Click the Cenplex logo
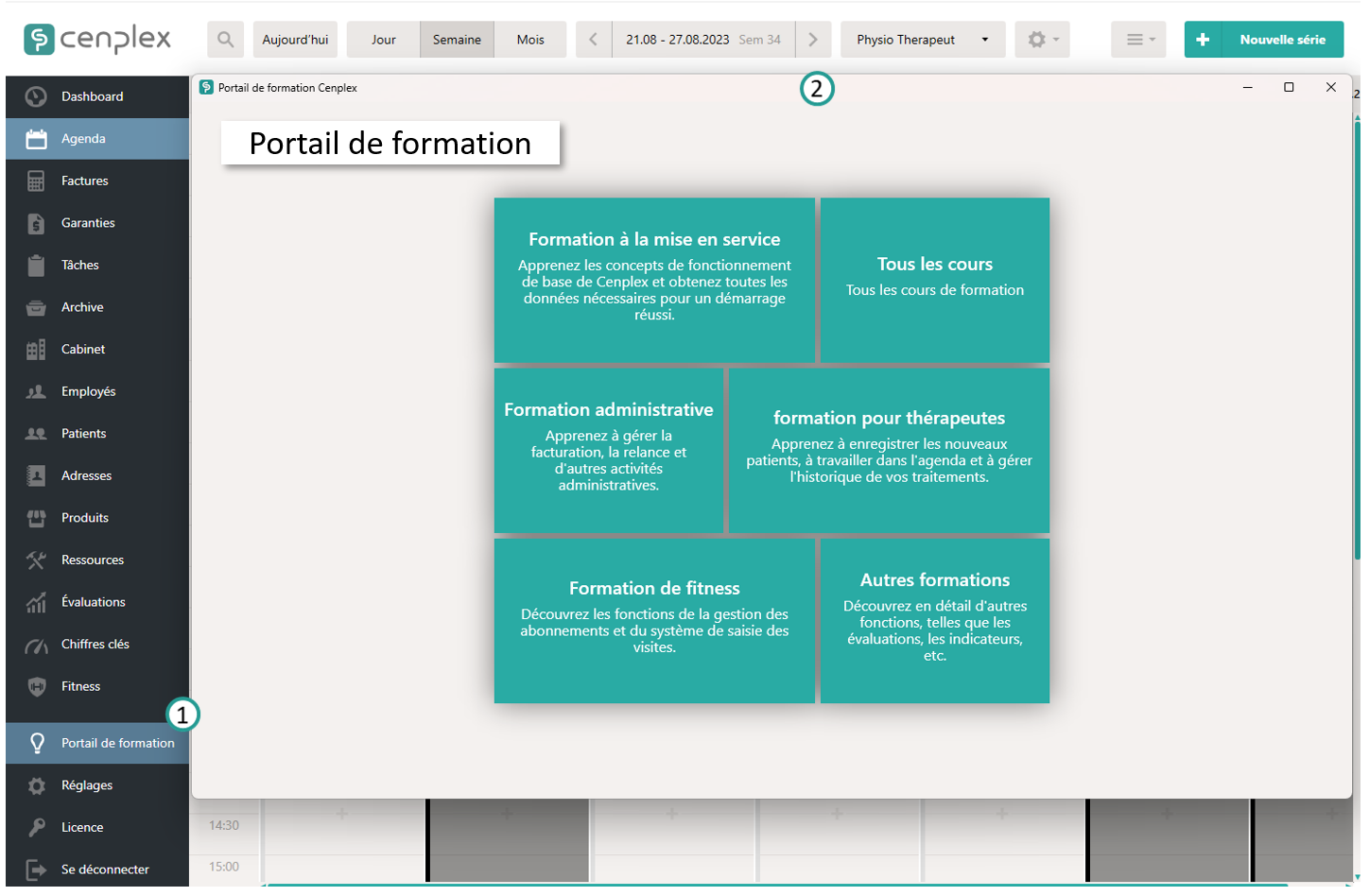Screen dimensions: 1369x896 click(97, 39)
